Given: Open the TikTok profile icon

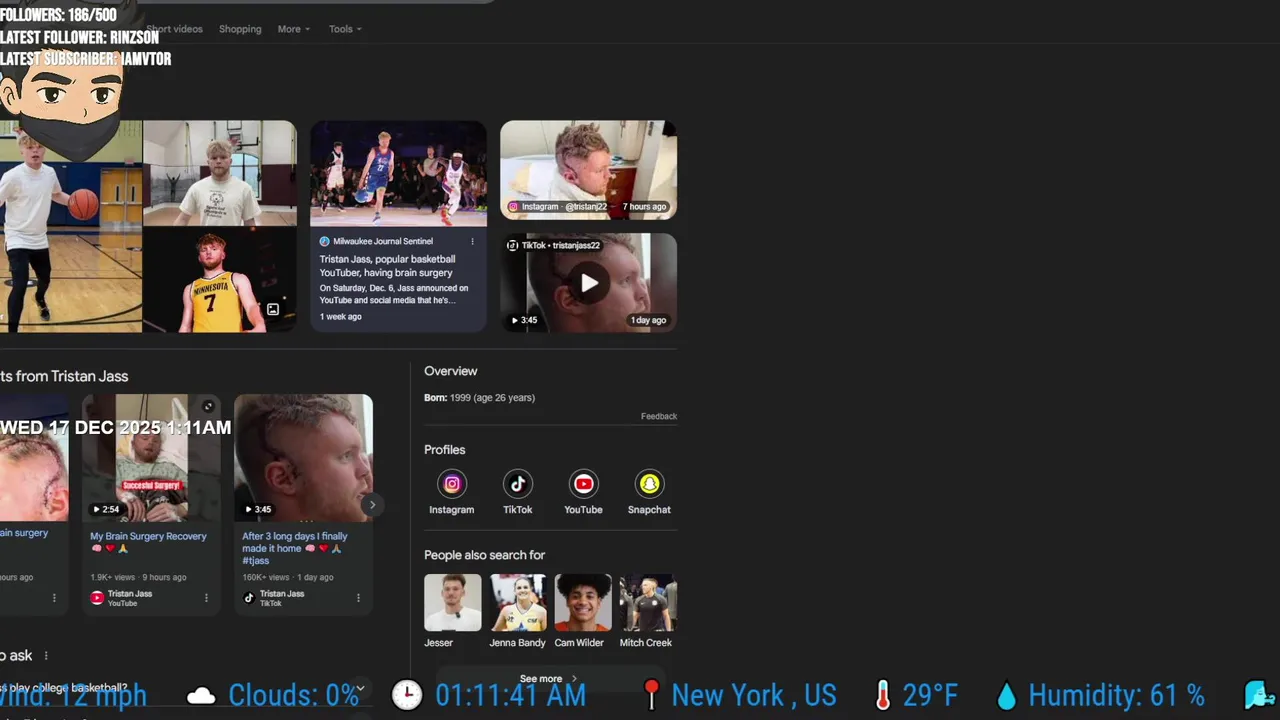Looking at the screenshot, I should tap(517, 484).
